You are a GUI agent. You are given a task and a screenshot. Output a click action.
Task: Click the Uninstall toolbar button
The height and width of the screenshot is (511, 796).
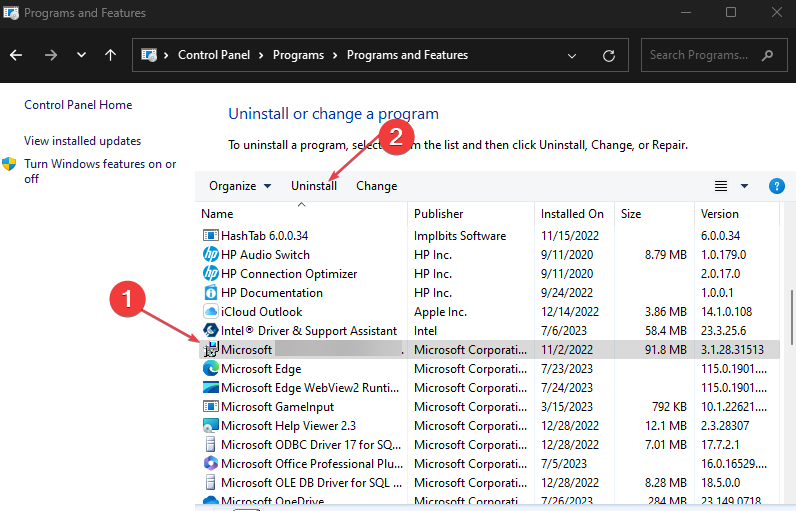[314, 186]
